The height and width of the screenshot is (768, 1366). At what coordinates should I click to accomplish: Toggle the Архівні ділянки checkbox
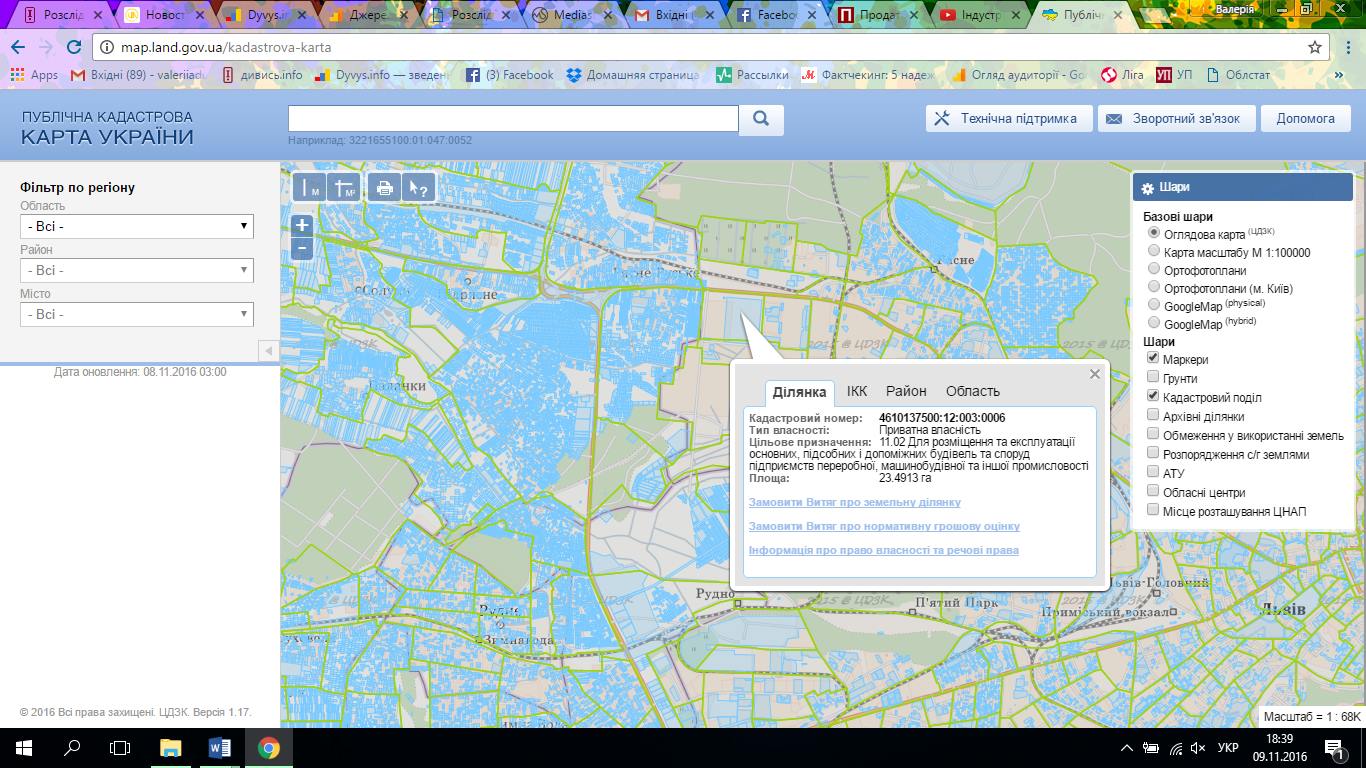point(1153,415)
